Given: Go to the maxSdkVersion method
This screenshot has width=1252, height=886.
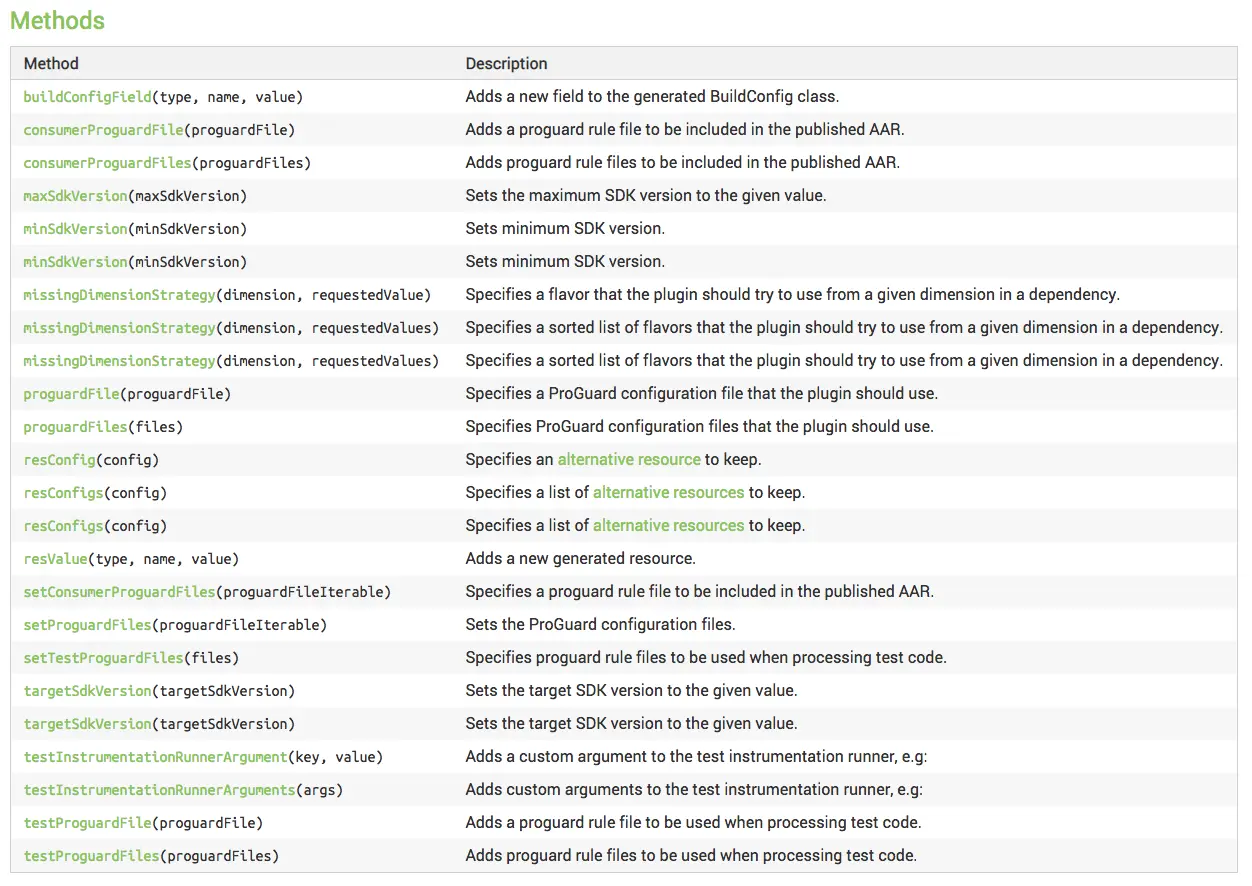Looking at the screenshot, I should click(x=75, y=196).
